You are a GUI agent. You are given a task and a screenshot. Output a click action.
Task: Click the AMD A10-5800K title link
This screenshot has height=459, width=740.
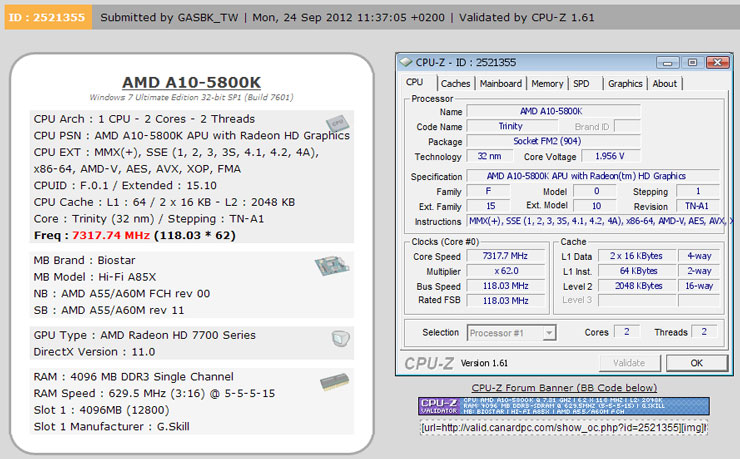191,82
